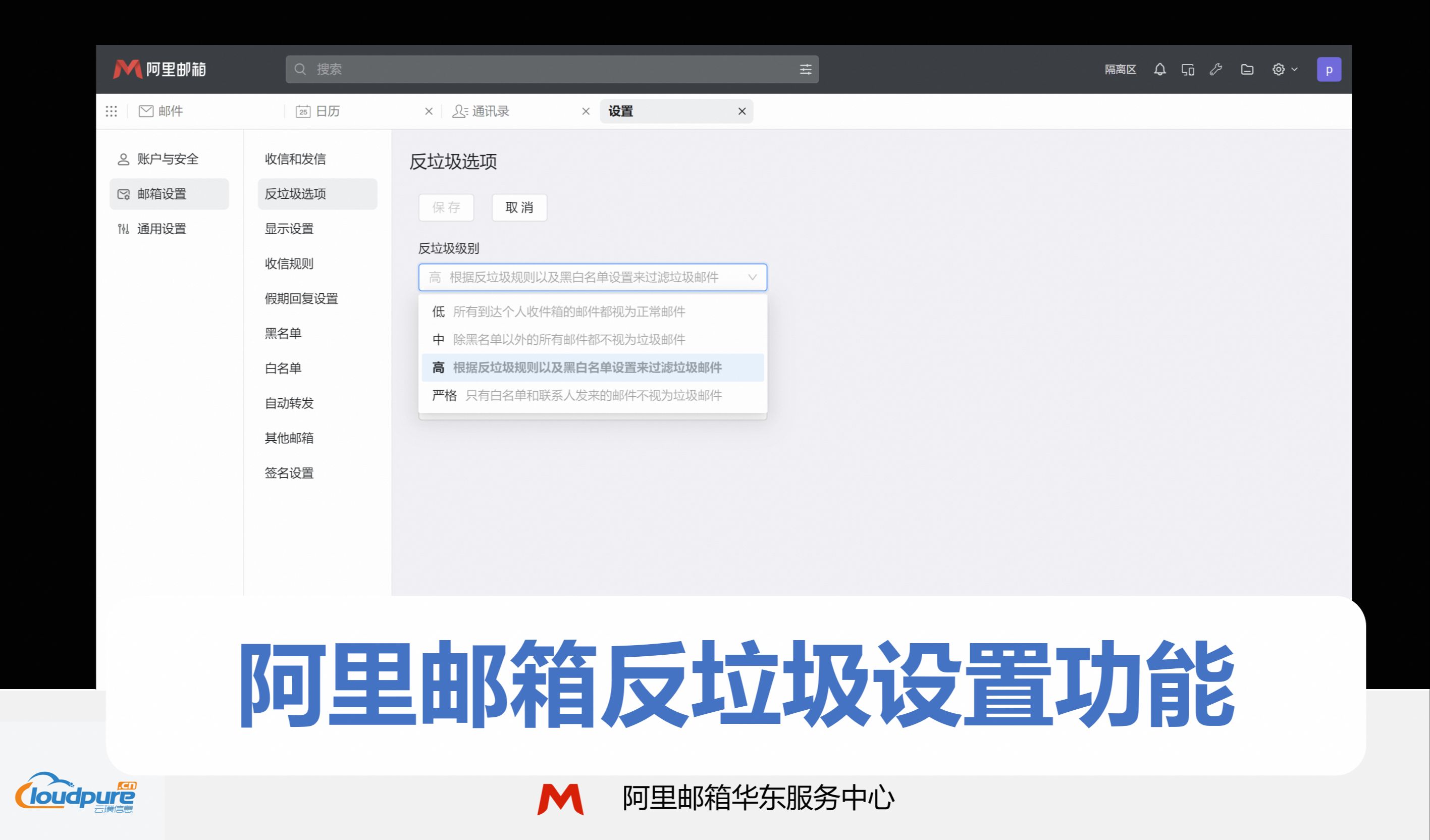
Task: Click the settings gear icon
Action: pos(1279,69)
